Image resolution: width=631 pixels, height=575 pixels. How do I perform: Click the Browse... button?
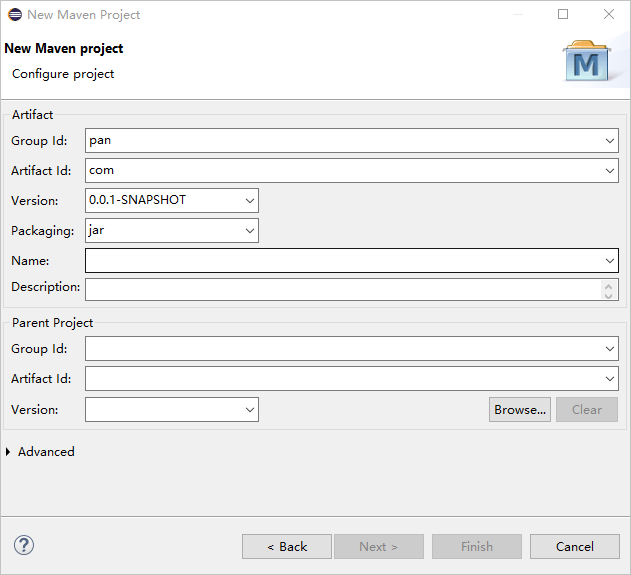[520, 410]
